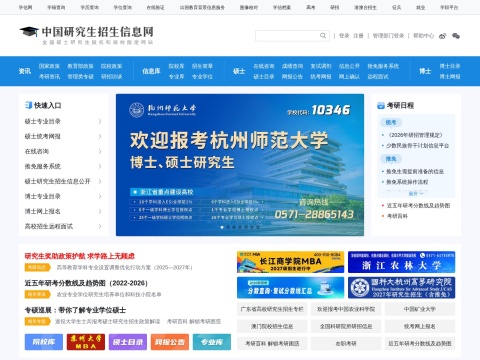Viewport: 480px width, 360px height.
Task: Click 广东省高校研究生招生专栏 tile
Action: (272, 309)
